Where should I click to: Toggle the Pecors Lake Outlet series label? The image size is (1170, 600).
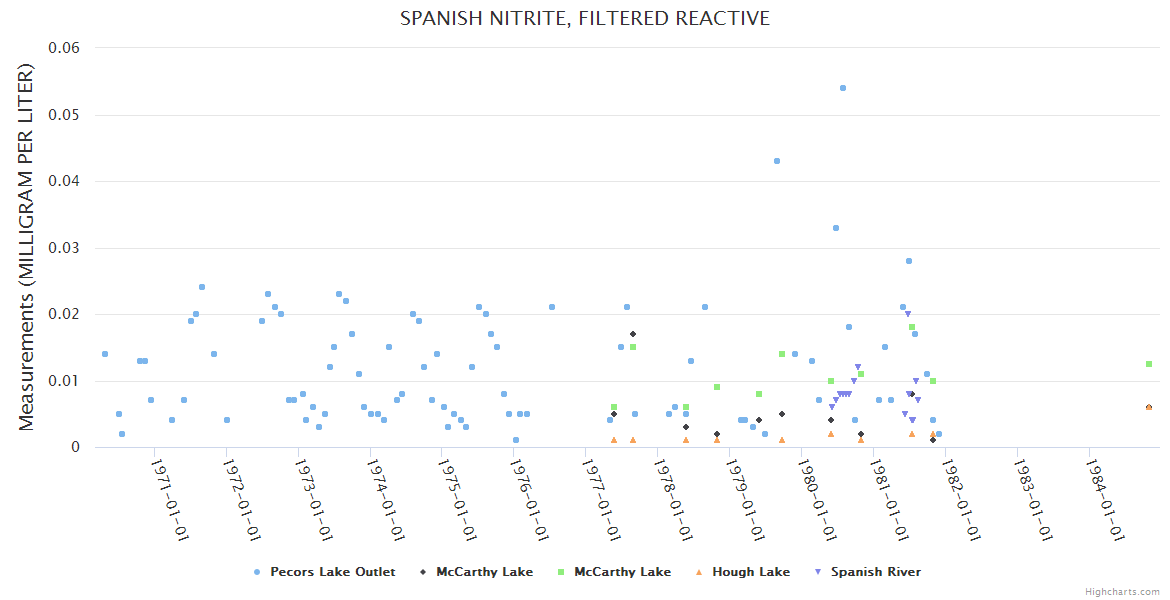332,572
